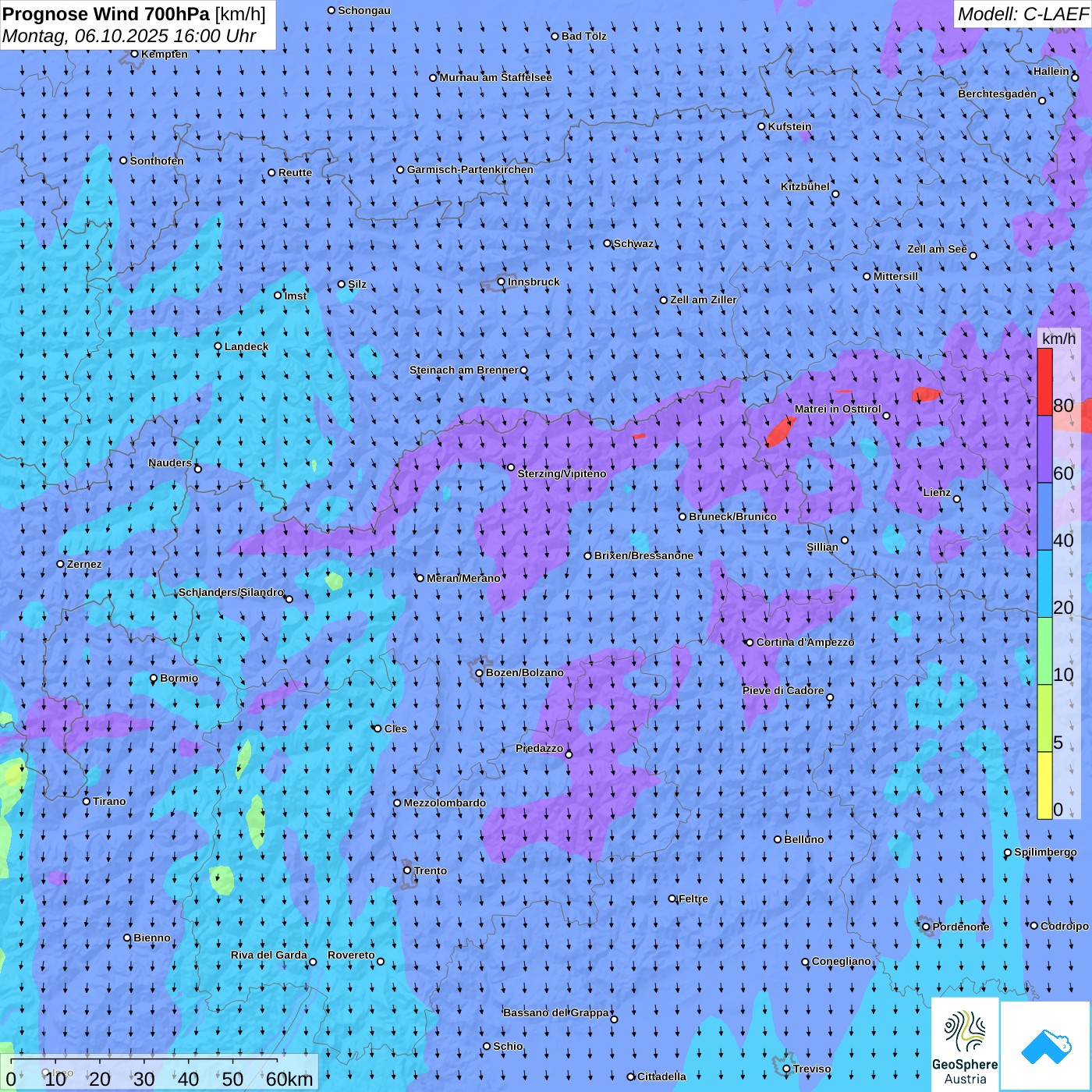Click the 'Modell: C-LAEF' label
Image resolution: width=1092 pixels, height=1092 pixels.
1022,14
